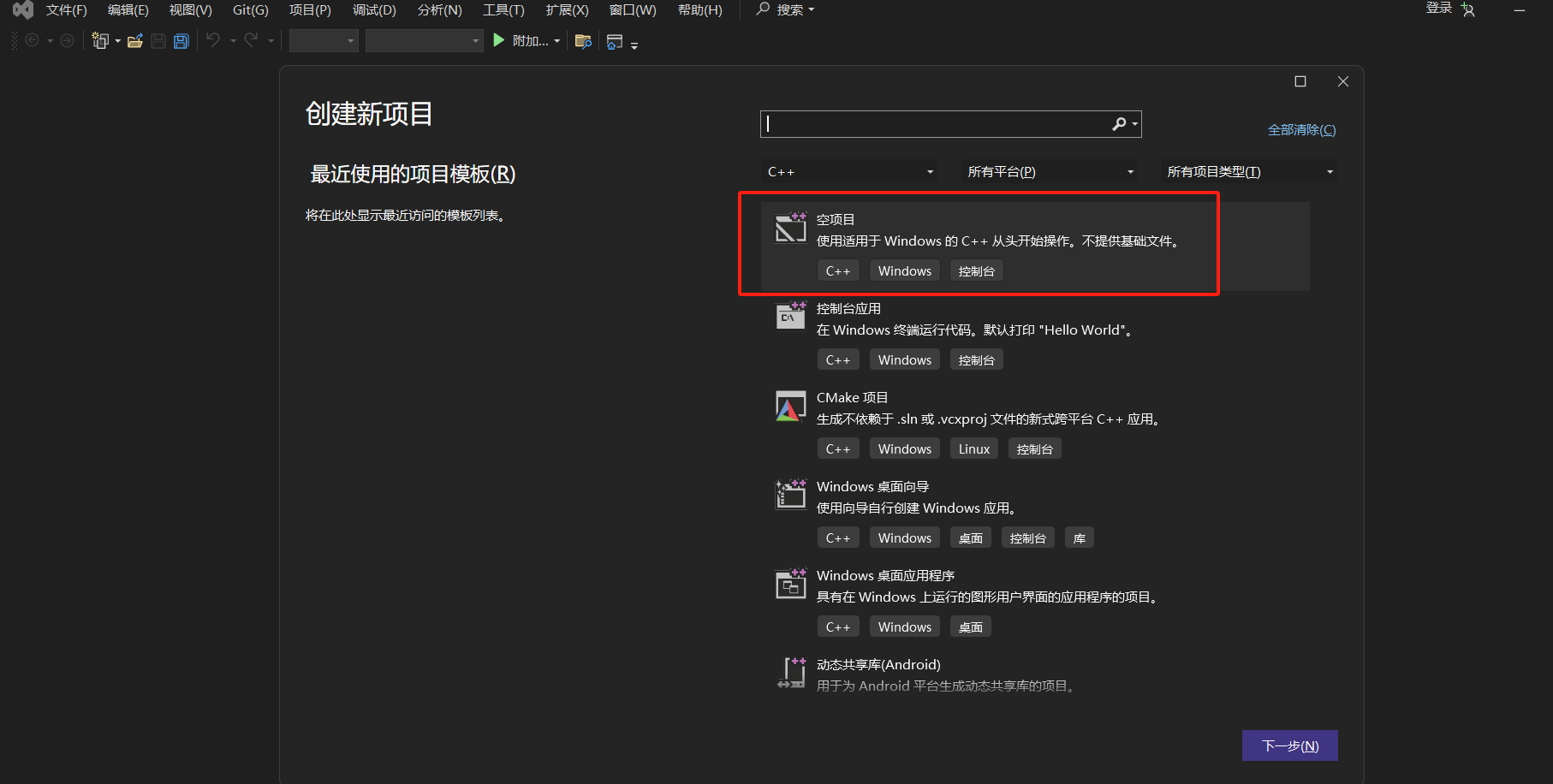Open the 调试(D) menu
1553x784 pixels.
point(373,9)
